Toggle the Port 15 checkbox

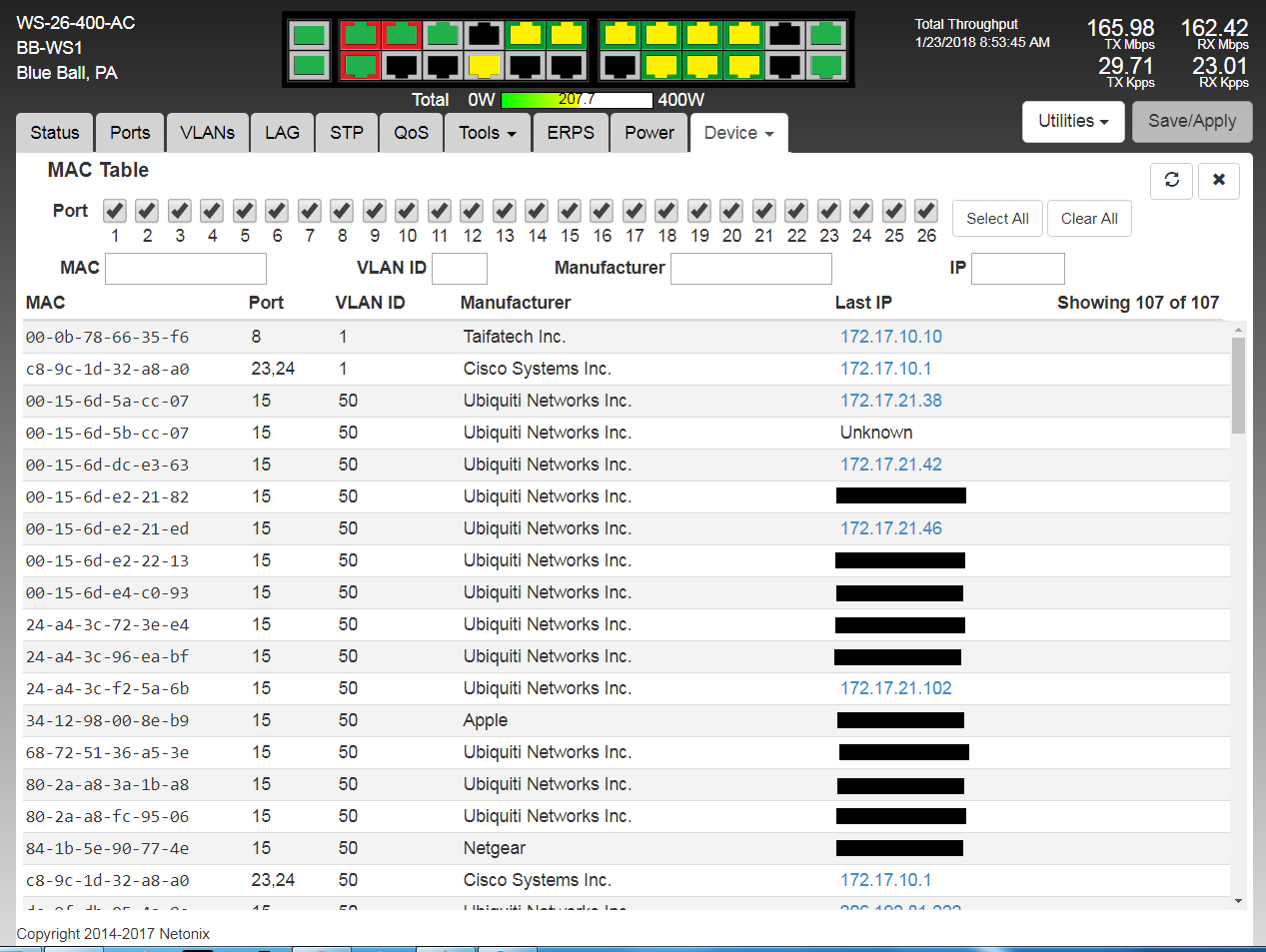[570, 211]
